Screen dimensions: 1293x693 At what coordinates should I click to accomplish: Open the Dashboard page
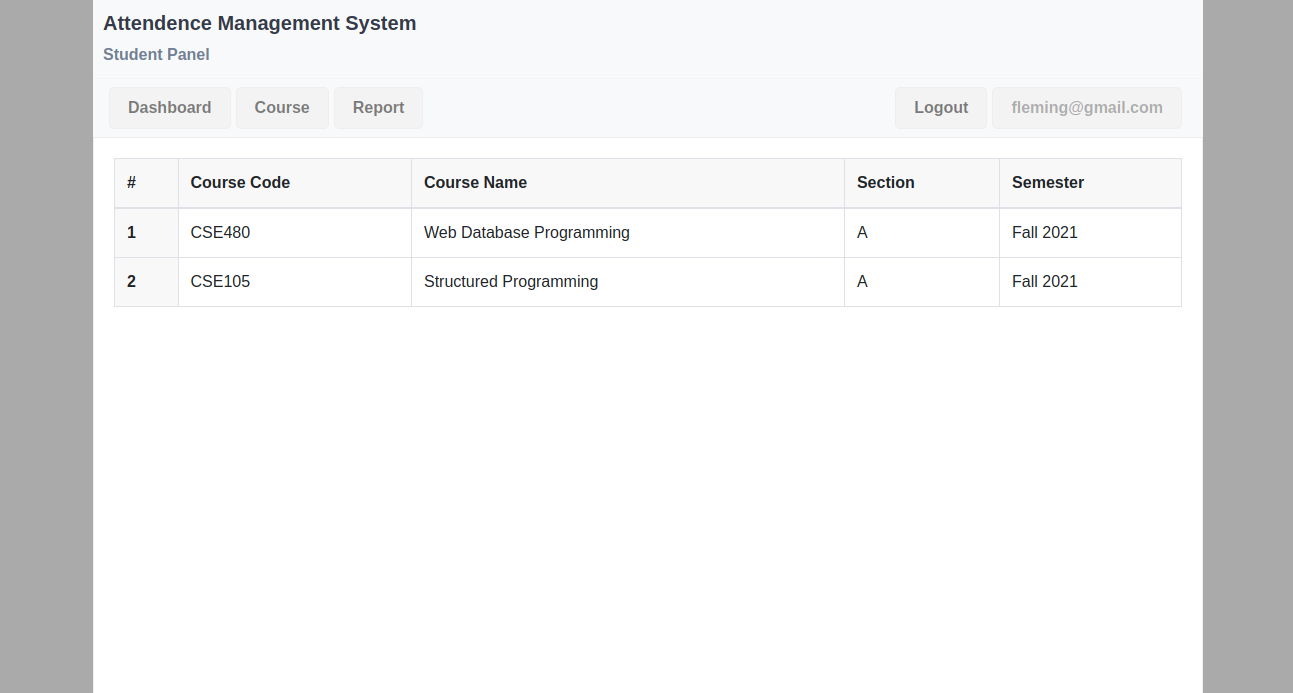[169, 108]
